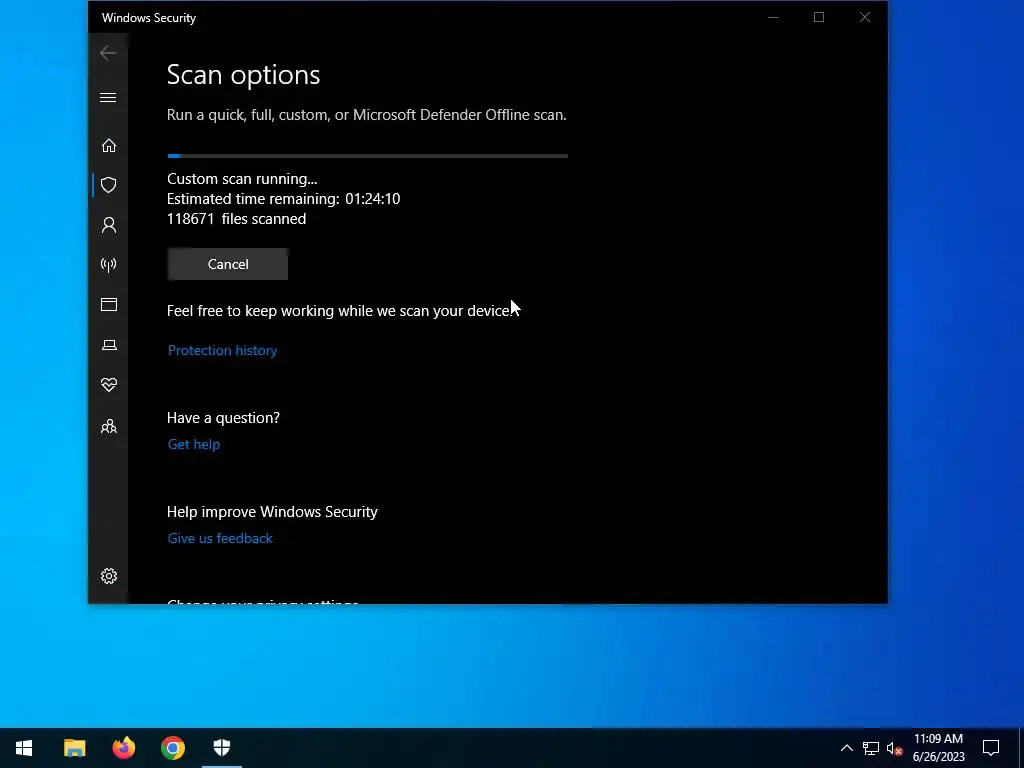Open Firewall & network protection icon
Image resolution: width=1024 pixels, height=768 pixels.
pos(109,264)
